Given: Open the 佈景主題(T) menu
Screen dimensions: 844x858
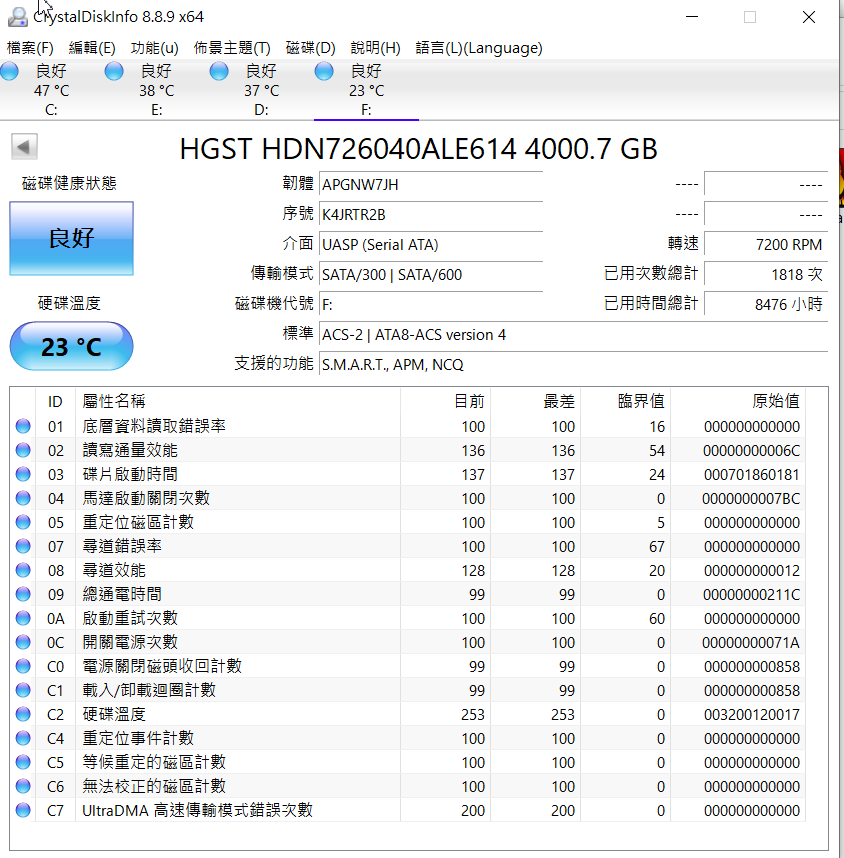Looking at the screenshot, I should (x=232, y=48).
